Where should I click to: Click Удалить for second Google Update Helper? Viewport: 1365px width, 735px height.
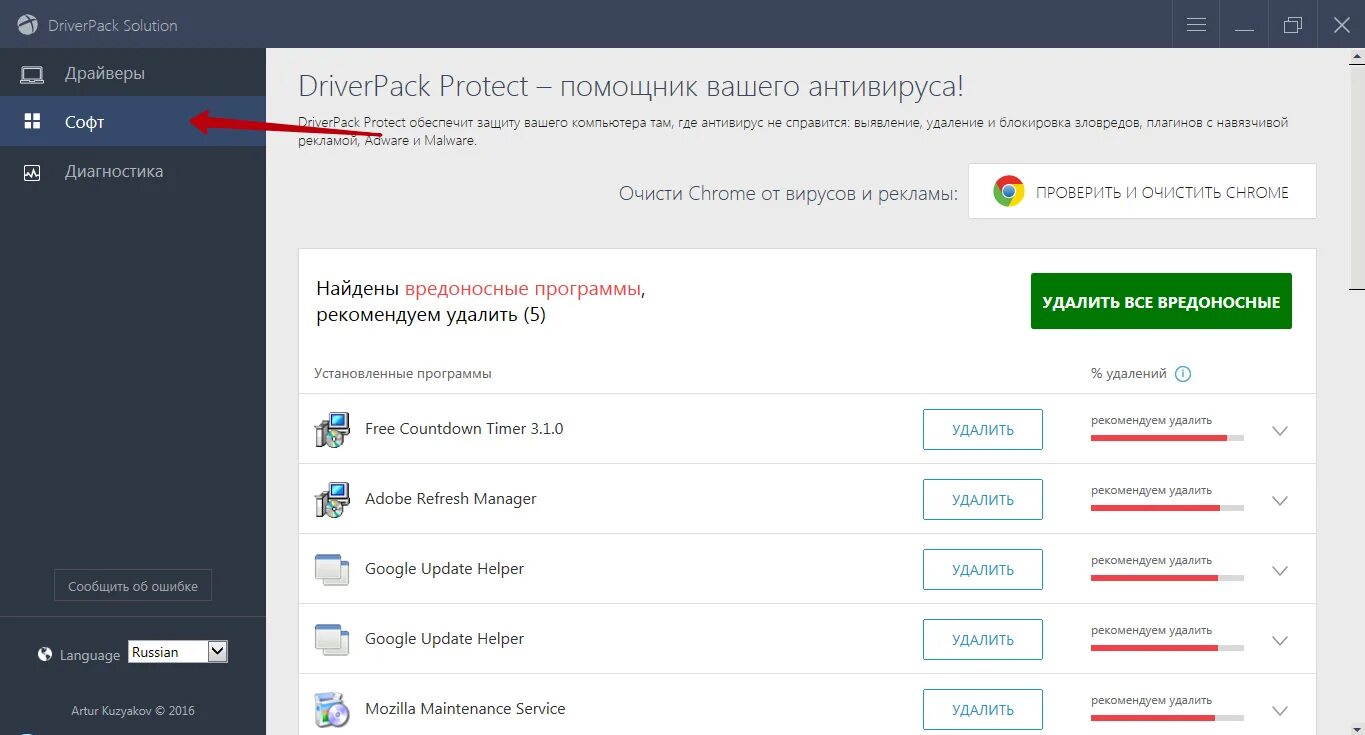tap(983, 639)
